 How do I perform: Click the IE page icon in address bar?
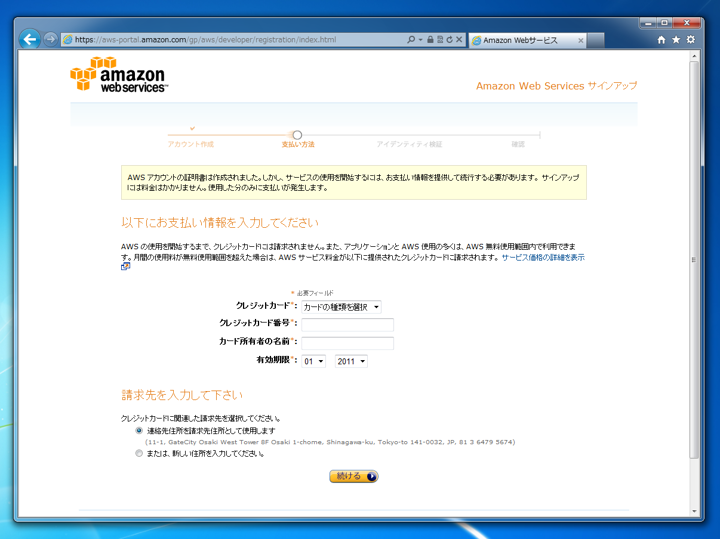[x=68, y=39]
